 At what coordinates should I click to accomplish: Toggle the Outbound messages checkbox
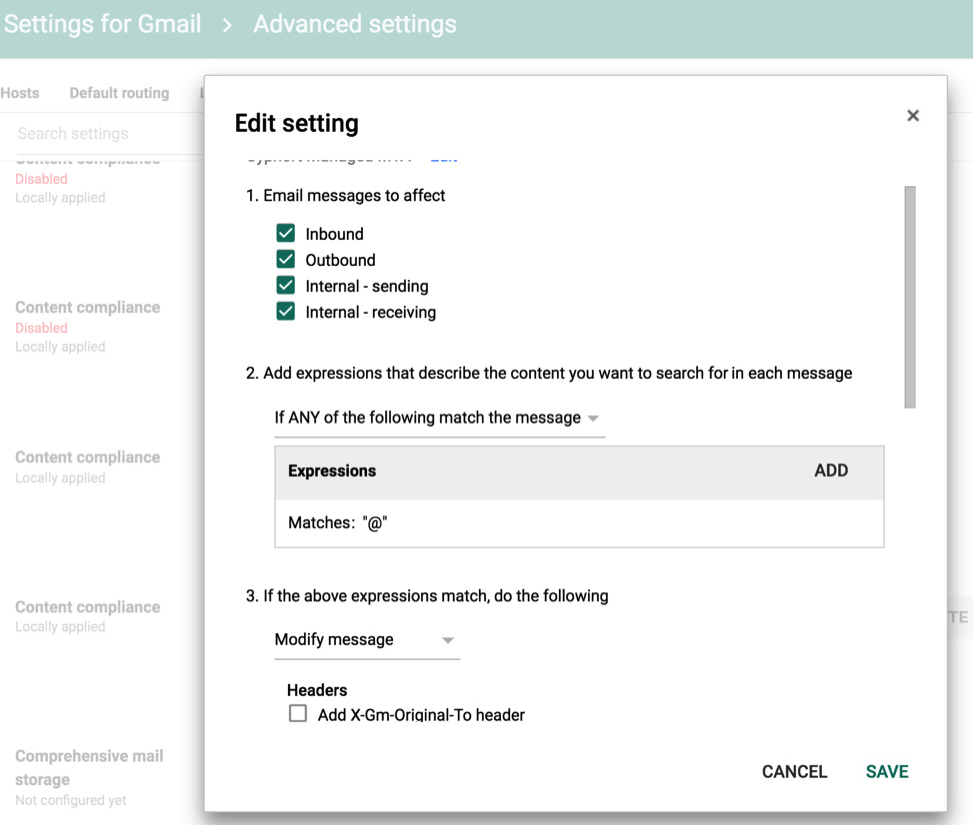click(x=286, y=260)
